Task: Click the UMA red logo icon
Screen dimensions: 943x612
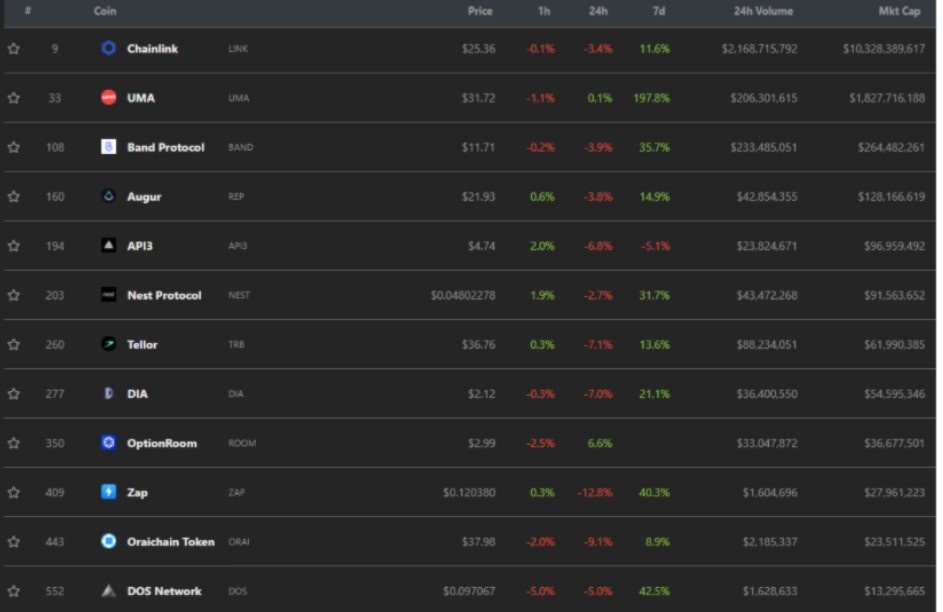Action: tap(109, 98)
